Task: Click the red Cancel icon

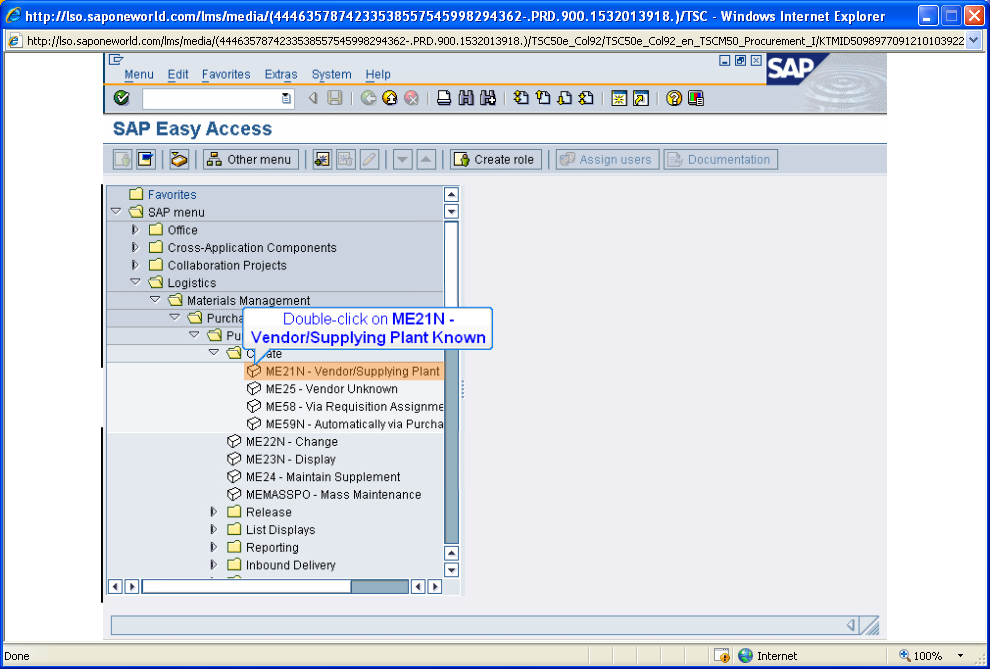Action: click(x=412, y=98)
